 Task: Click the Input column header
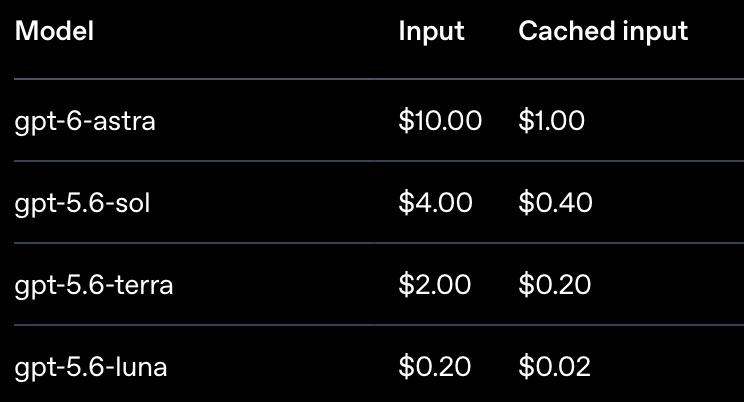tap(431, 32)
